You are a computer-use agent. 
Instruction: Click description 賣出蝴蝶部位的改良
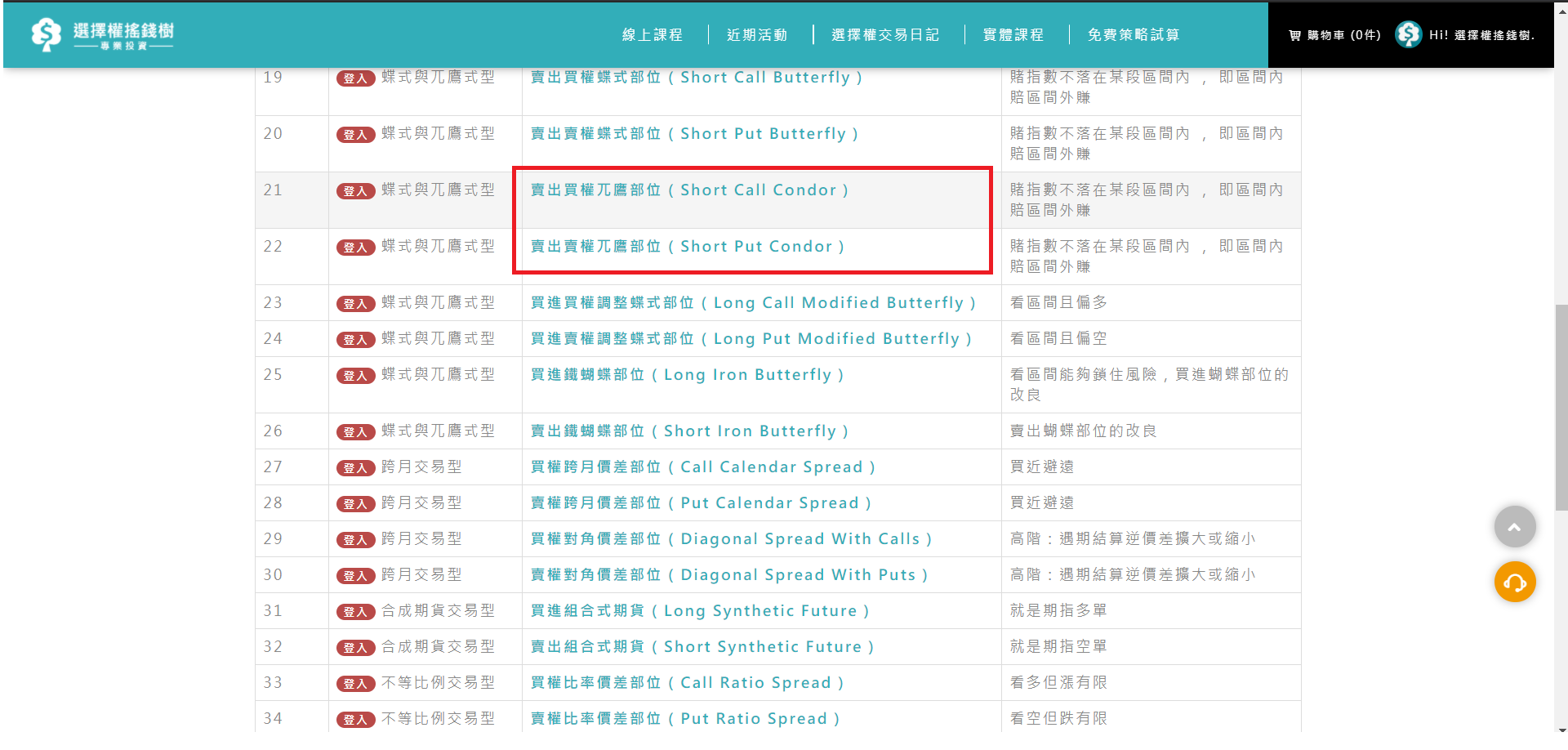pos(1084,431)
